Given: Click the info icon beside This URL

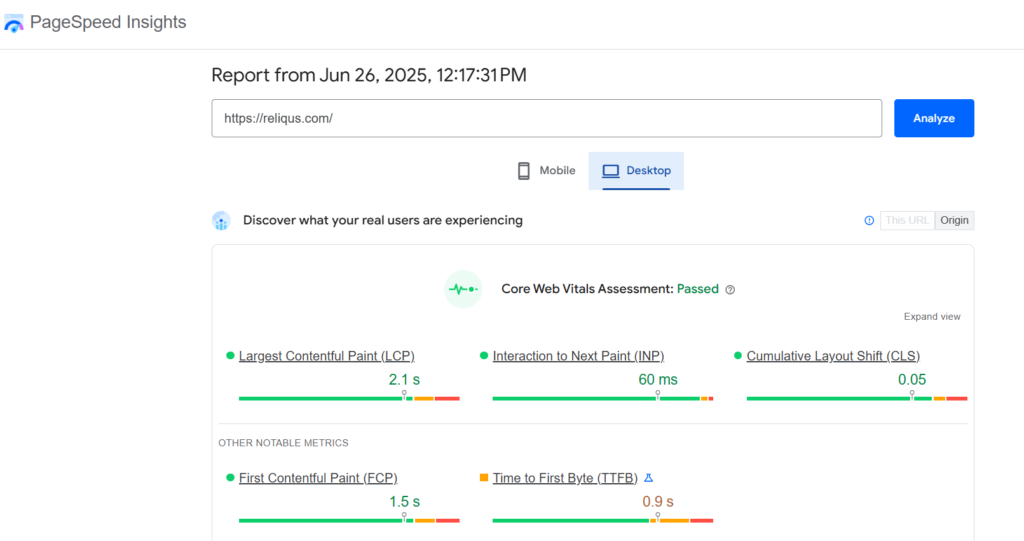Looking at the screenshot, I should pyautogui.click(x=869, y=221).
